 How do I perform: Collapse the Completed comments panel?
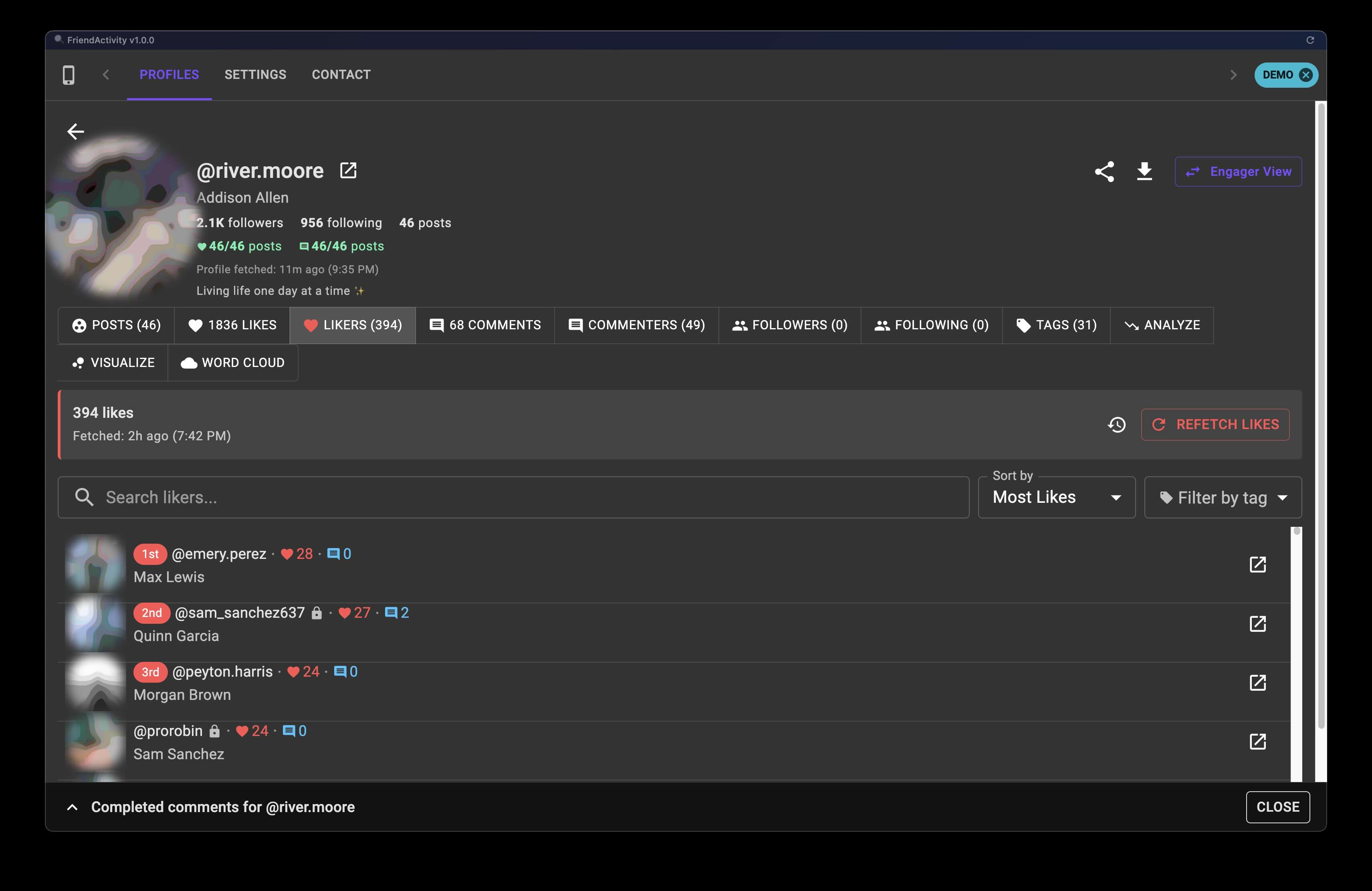click(x=72, y=807)
